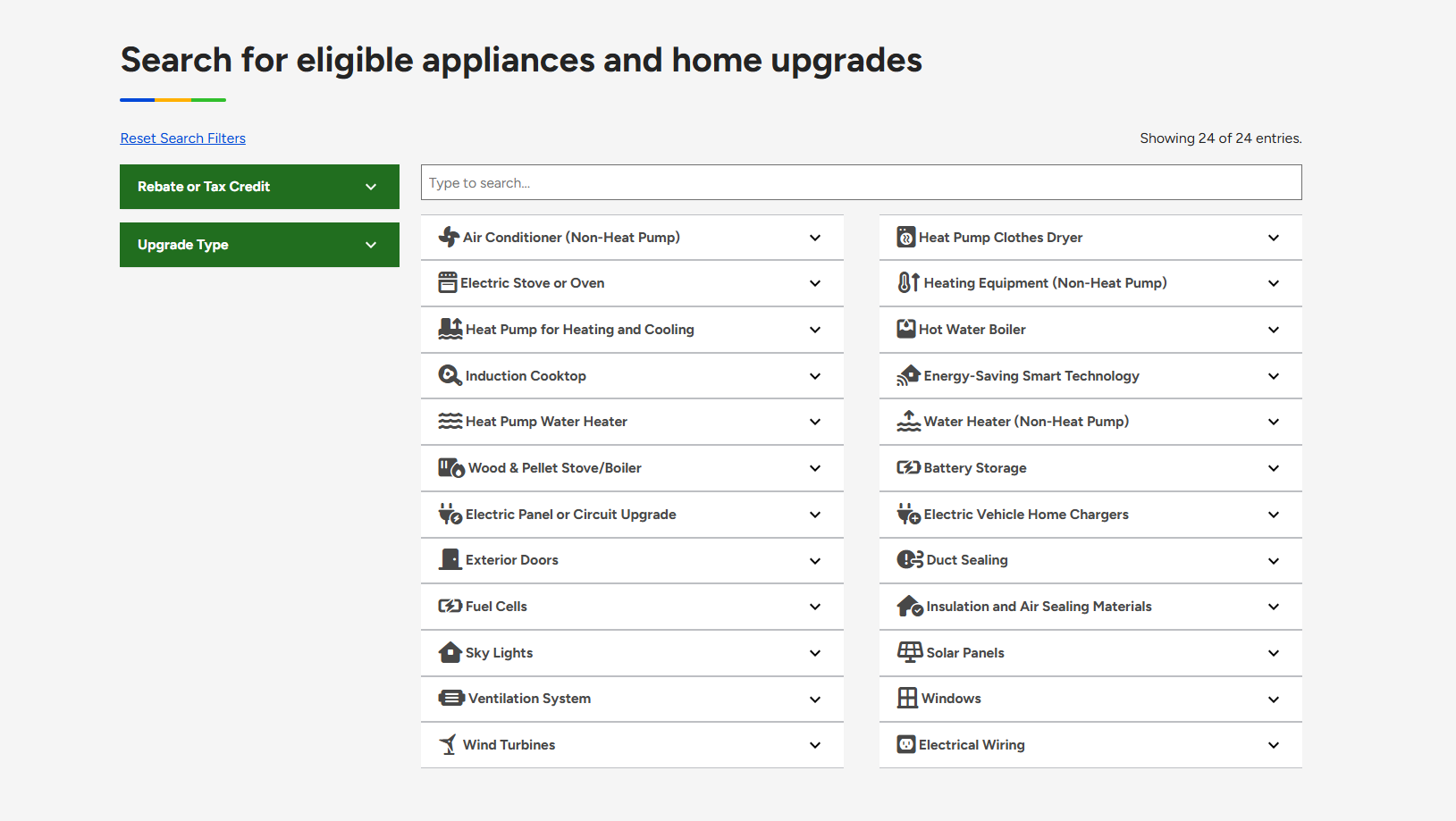This screenshot has height=821, width=1456.
Task: Expand the Hot Water Boiler chevron
Action: point(1274,330)
